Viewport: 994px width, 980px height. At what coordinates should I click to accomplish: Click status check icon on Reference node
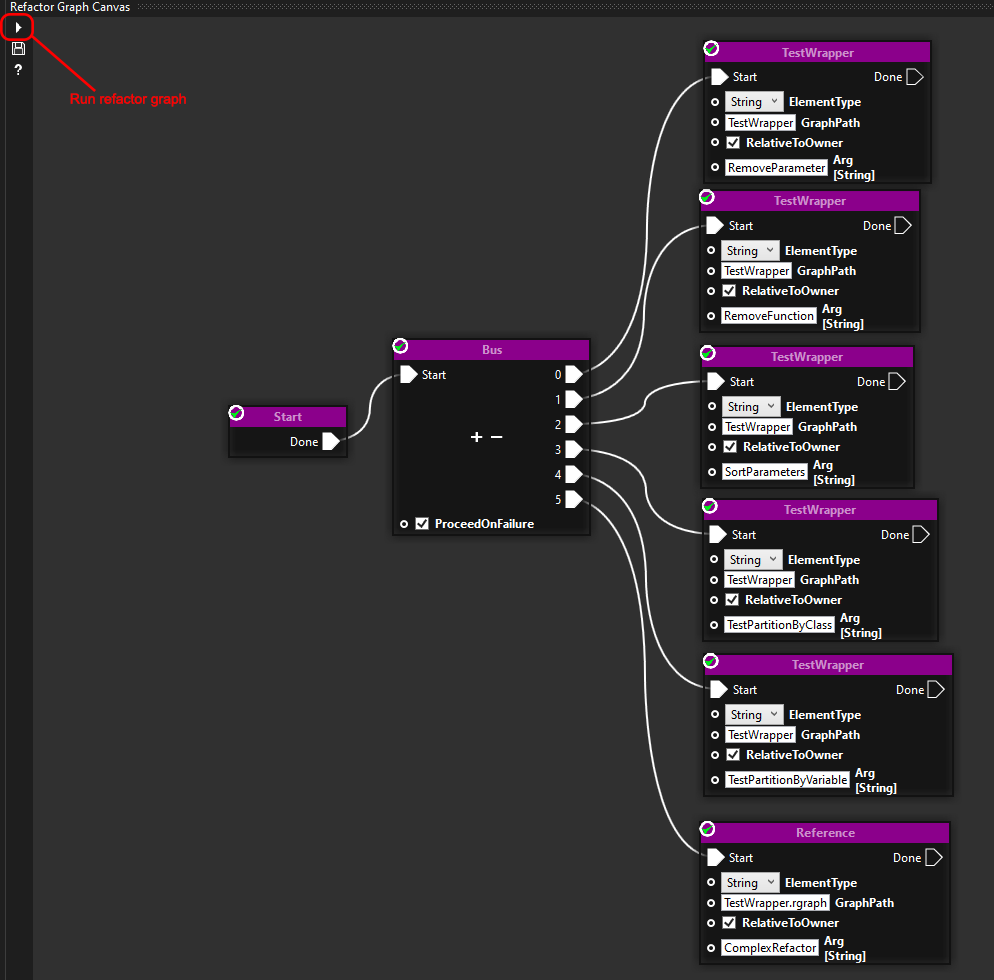tap(707, 829)
